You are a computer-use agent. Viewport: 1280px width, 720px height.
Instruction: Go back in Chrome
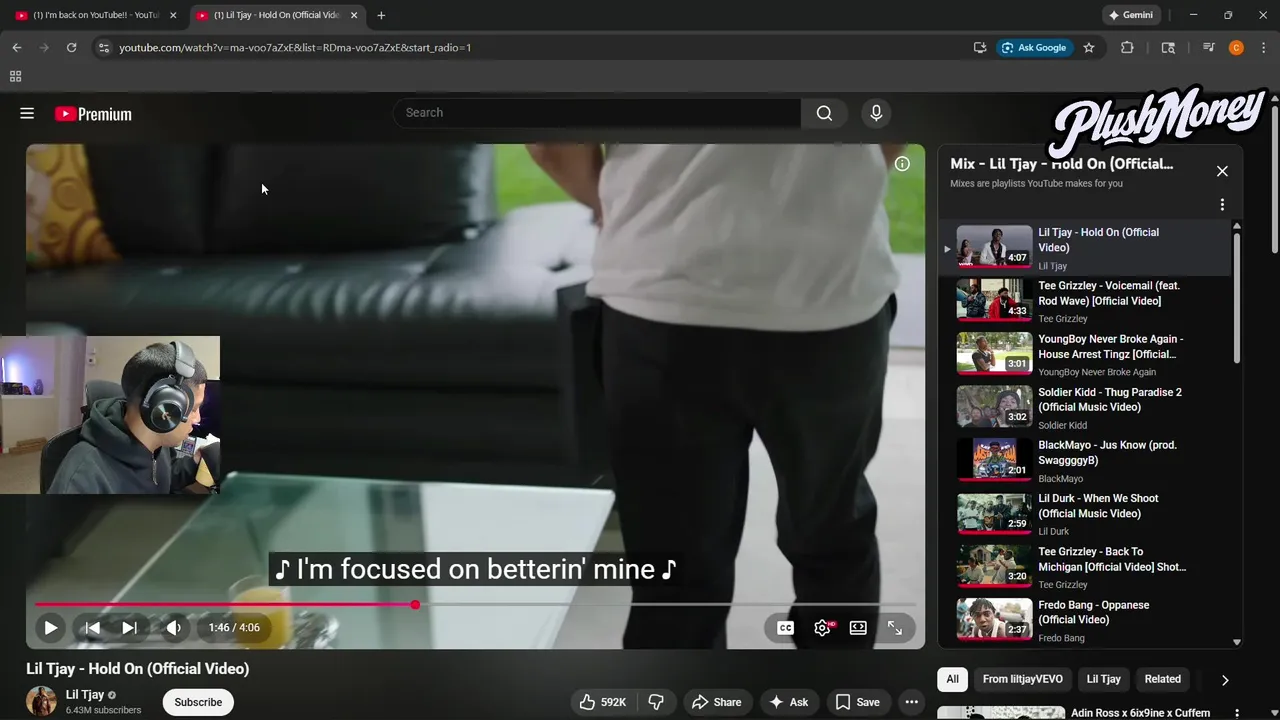point(17,47)
